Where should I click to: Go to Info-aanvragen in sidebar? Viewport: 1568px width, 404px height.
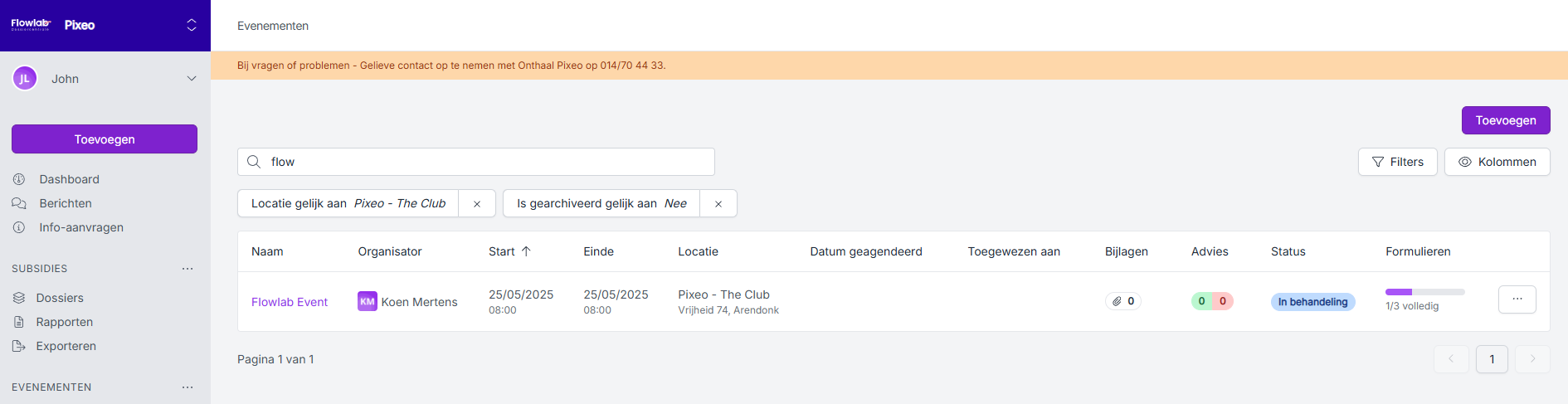(80, 227)
